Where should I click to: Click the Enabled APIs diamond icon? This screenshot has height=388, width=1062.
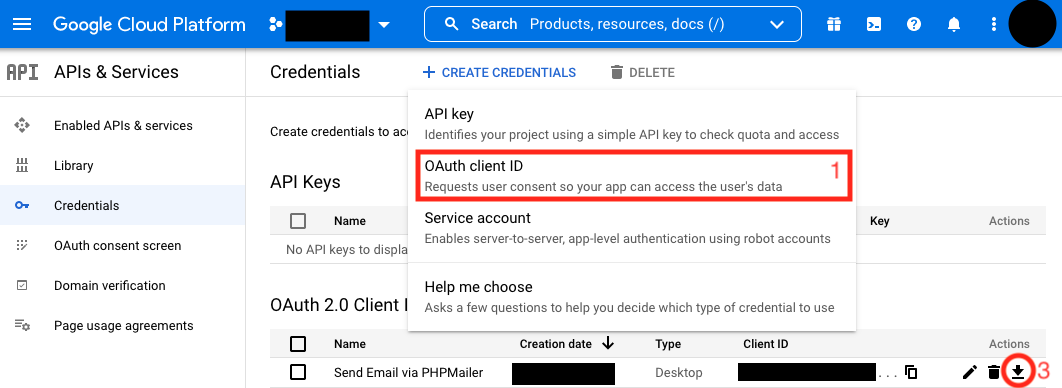click(x=22, y=125)
